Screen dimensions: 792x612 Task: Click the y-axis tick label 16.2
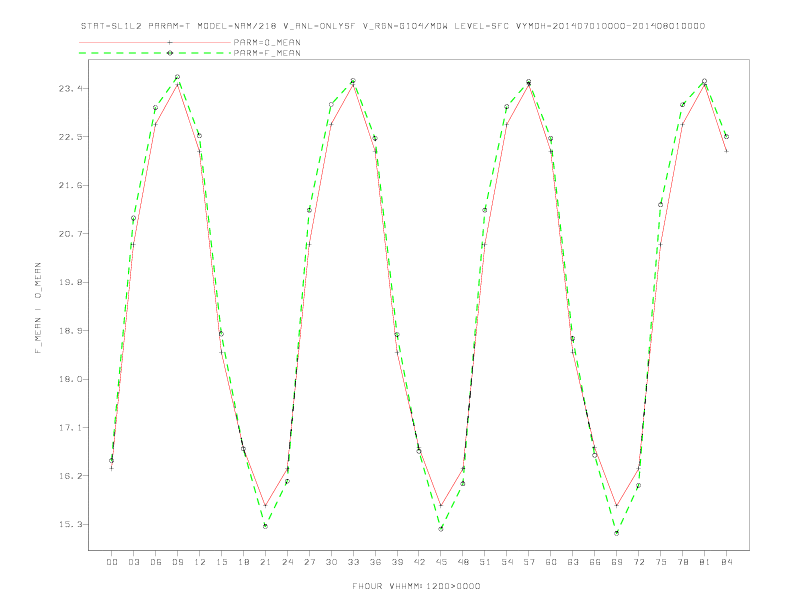point(70,476)
